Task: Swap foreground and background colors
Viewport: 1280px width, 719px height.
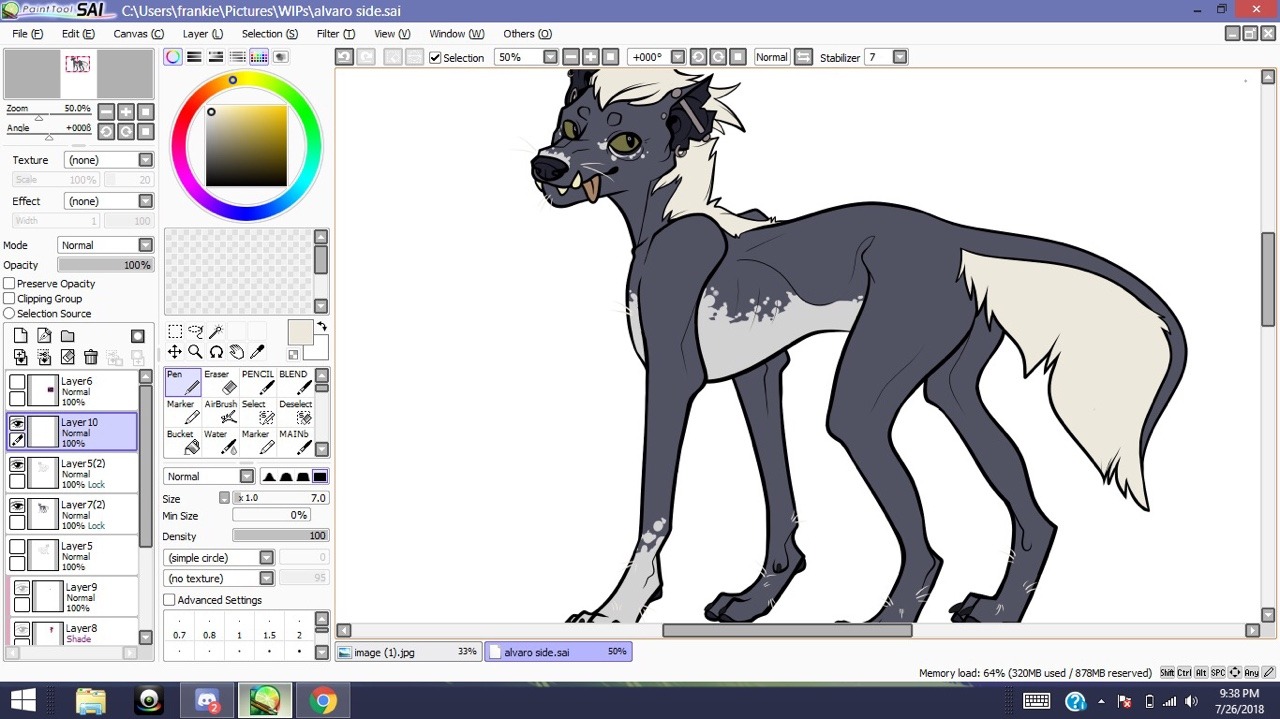Action: (x=322, y=326)
